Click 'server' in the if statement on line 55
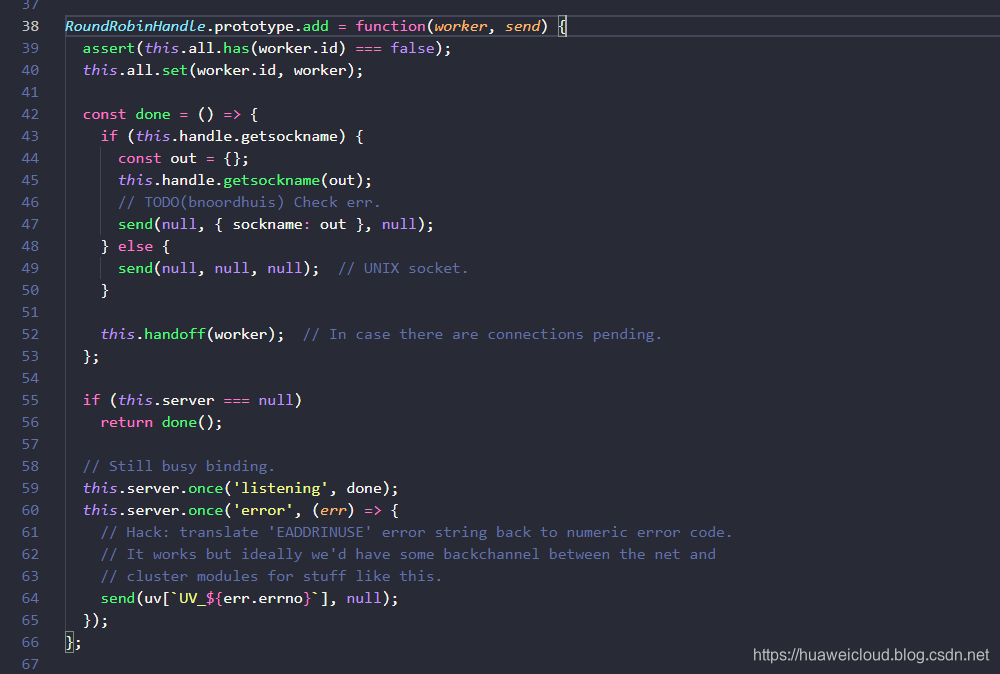This screenshot has height=674, width=1000. [188, 400]
